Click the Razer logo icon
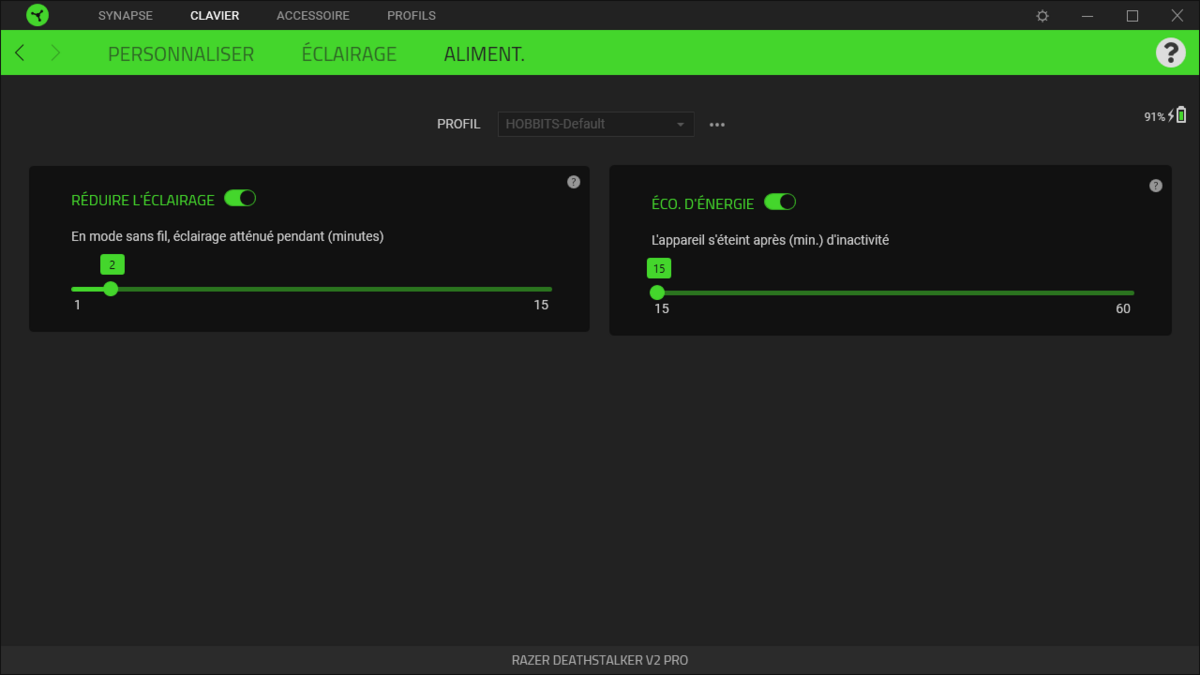 click(37, 15)
